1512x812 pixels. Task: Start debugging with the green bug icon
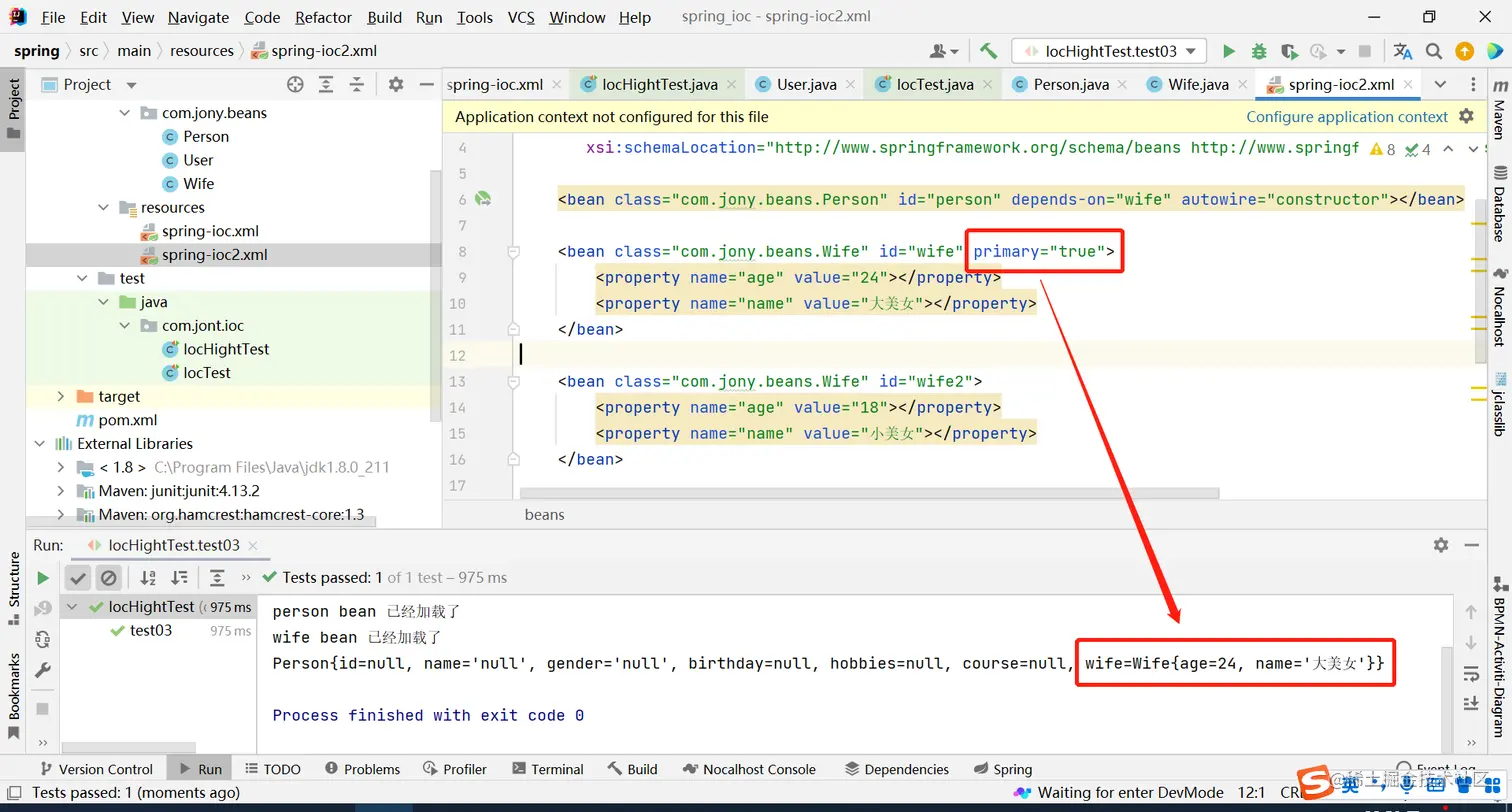(x=1259, y=51)
